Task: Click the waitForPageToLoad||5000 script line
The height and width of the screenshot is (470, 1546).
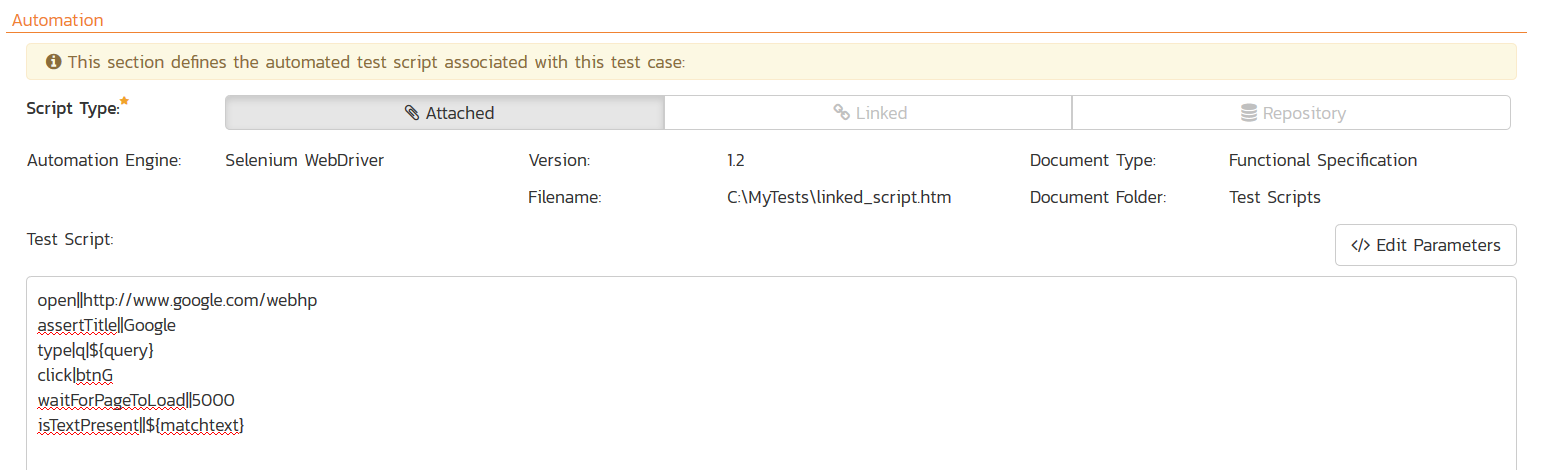Action: click(136, 400)
